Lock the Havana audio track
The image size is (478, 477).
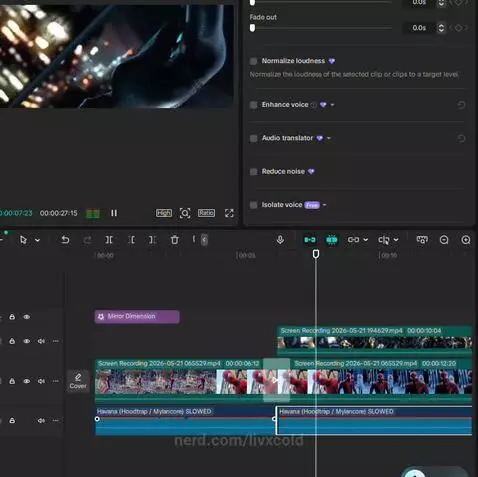(12, 421)
